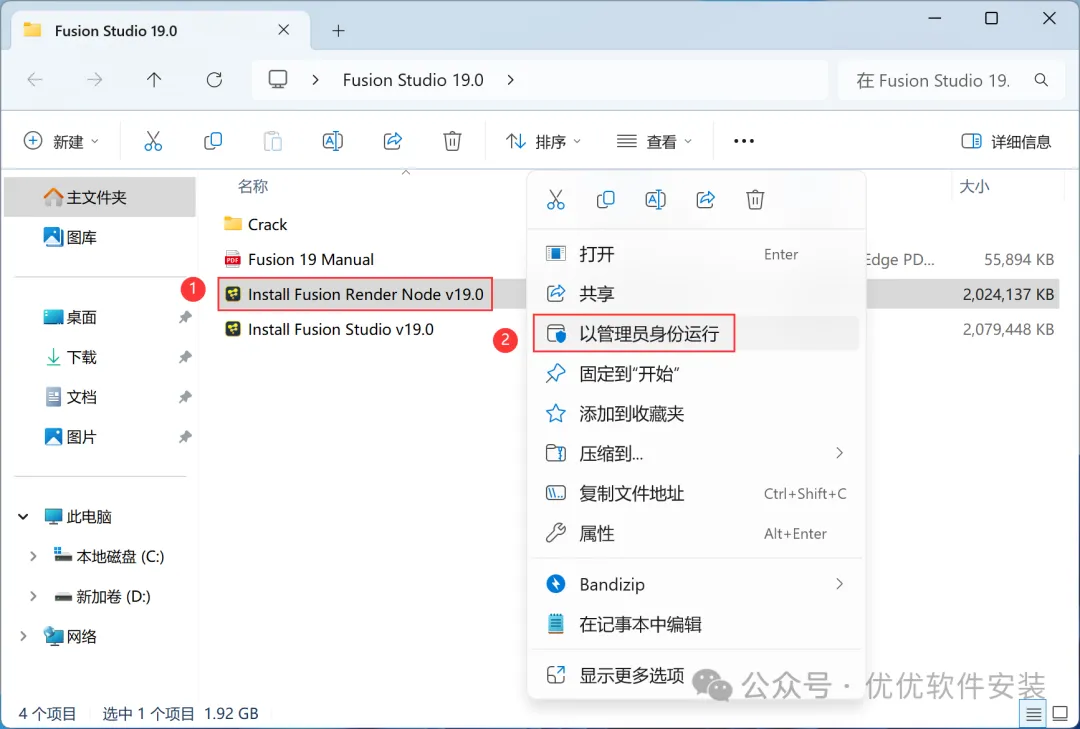The width and height of the screenshot is (1080, 729).
Task: Click the Cut scissors icon in the context menu
Action: [x=556, y=200]
